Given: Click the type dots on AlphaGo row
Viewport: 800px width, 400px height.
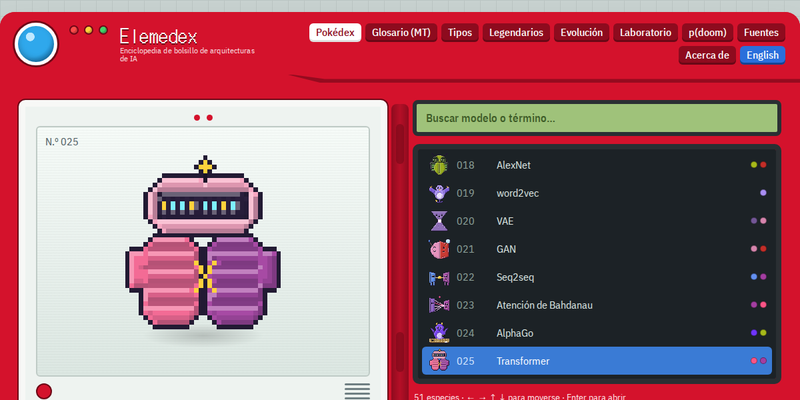Looking at the screenshot, I should (759, 333).
